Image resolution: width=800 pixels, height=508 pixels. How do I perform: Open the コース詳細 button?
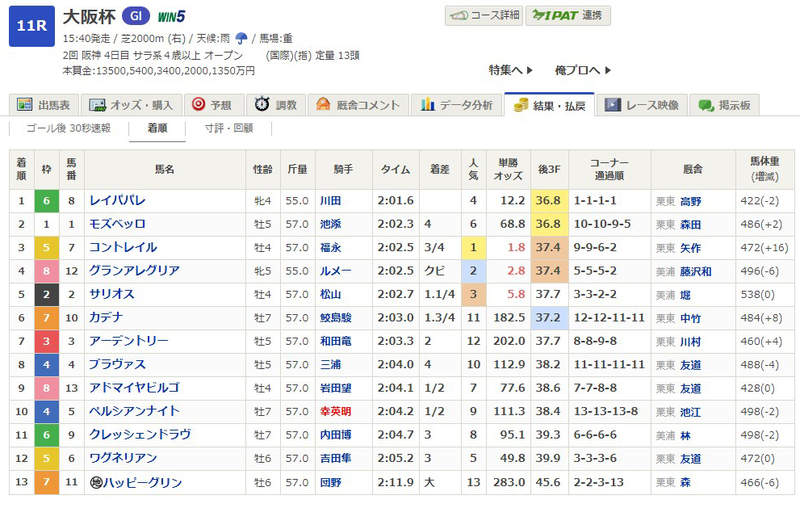click(x=484, y=15)
